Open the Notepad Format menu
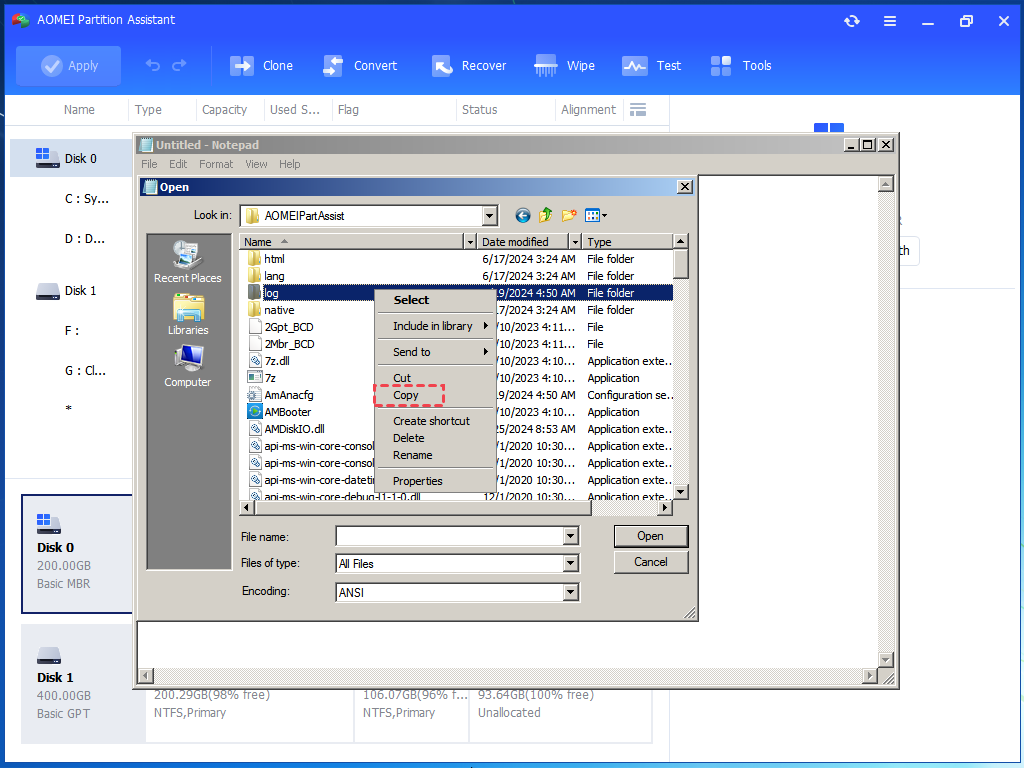Screen dimensions: 1024x768 tap(216, 164)
